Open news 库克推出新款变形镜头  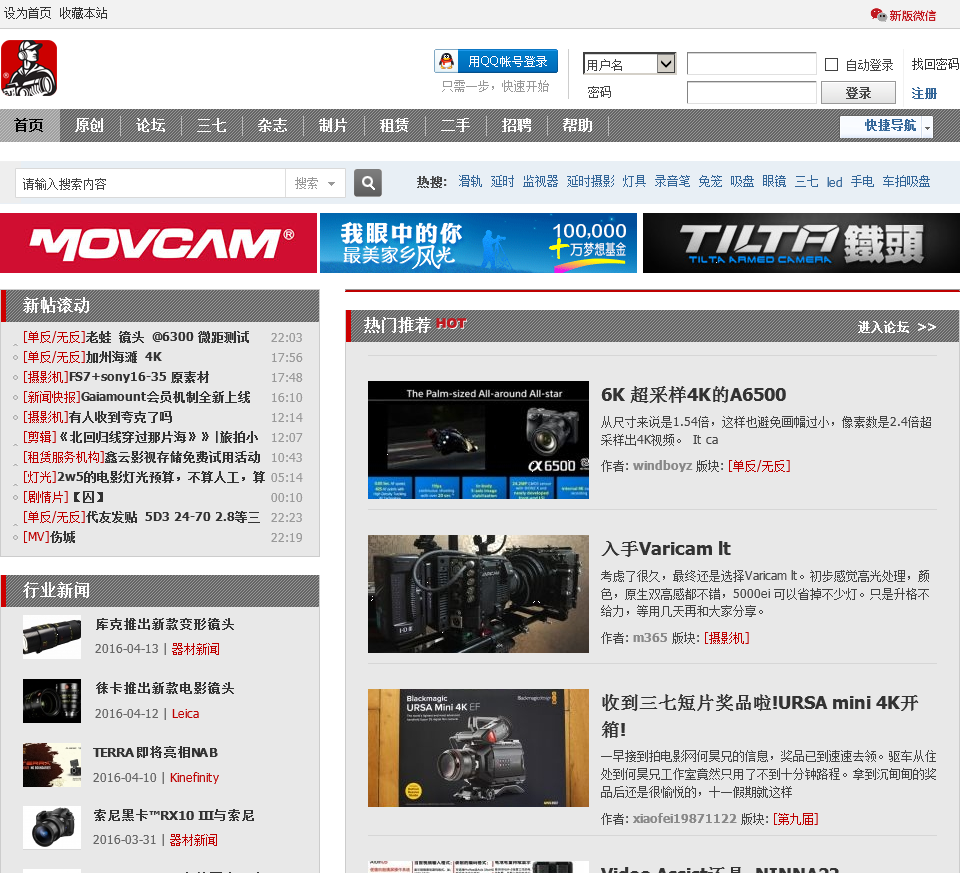click(x=165, y=624)
